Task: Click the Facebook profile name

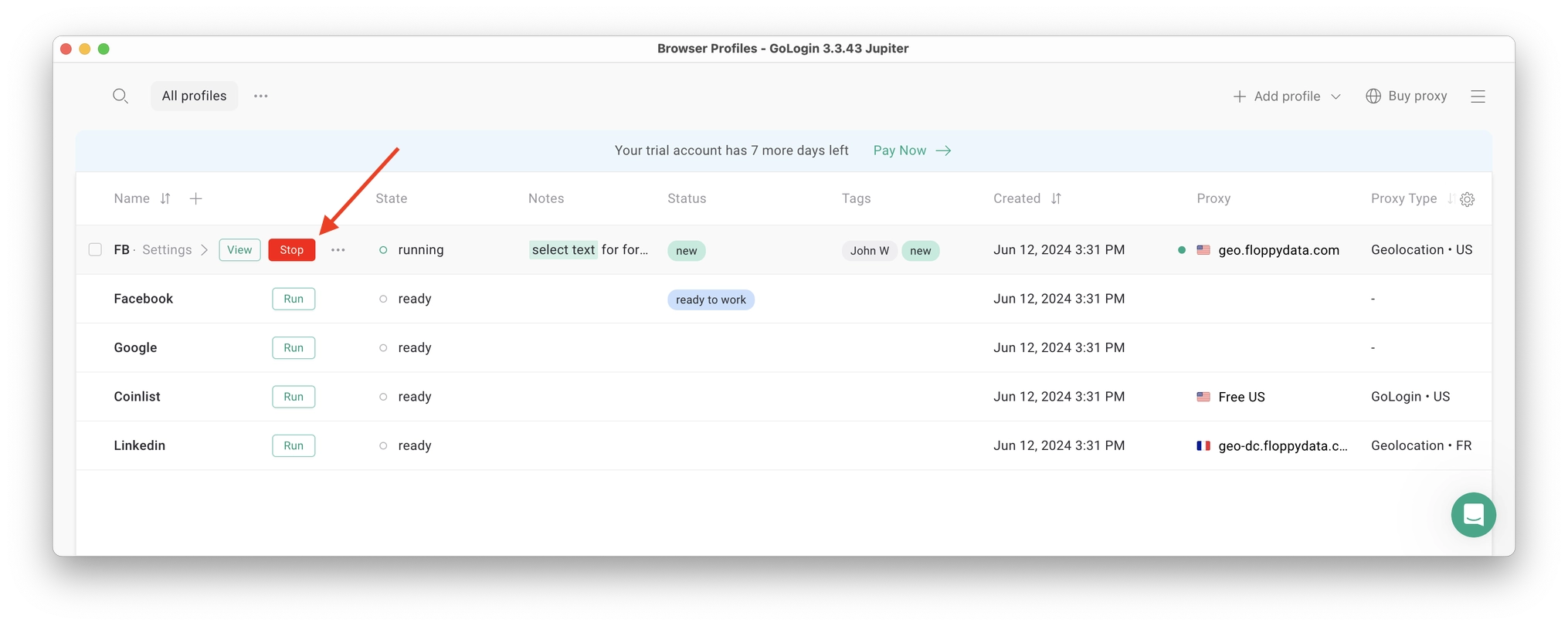Action: (x=144, y=299)
